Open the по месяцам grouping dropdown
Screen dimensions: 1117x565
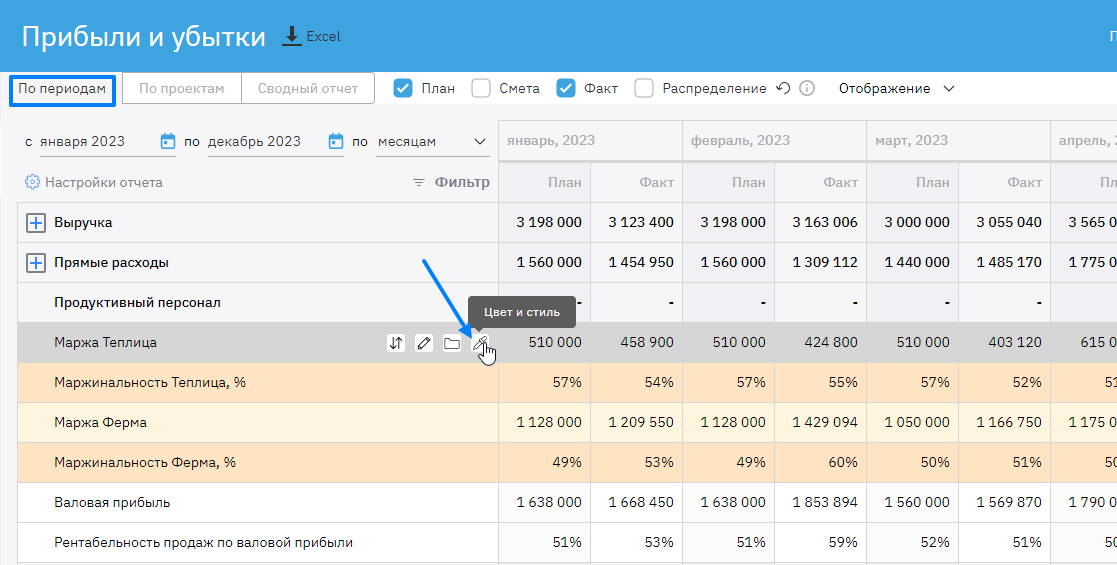432,141
